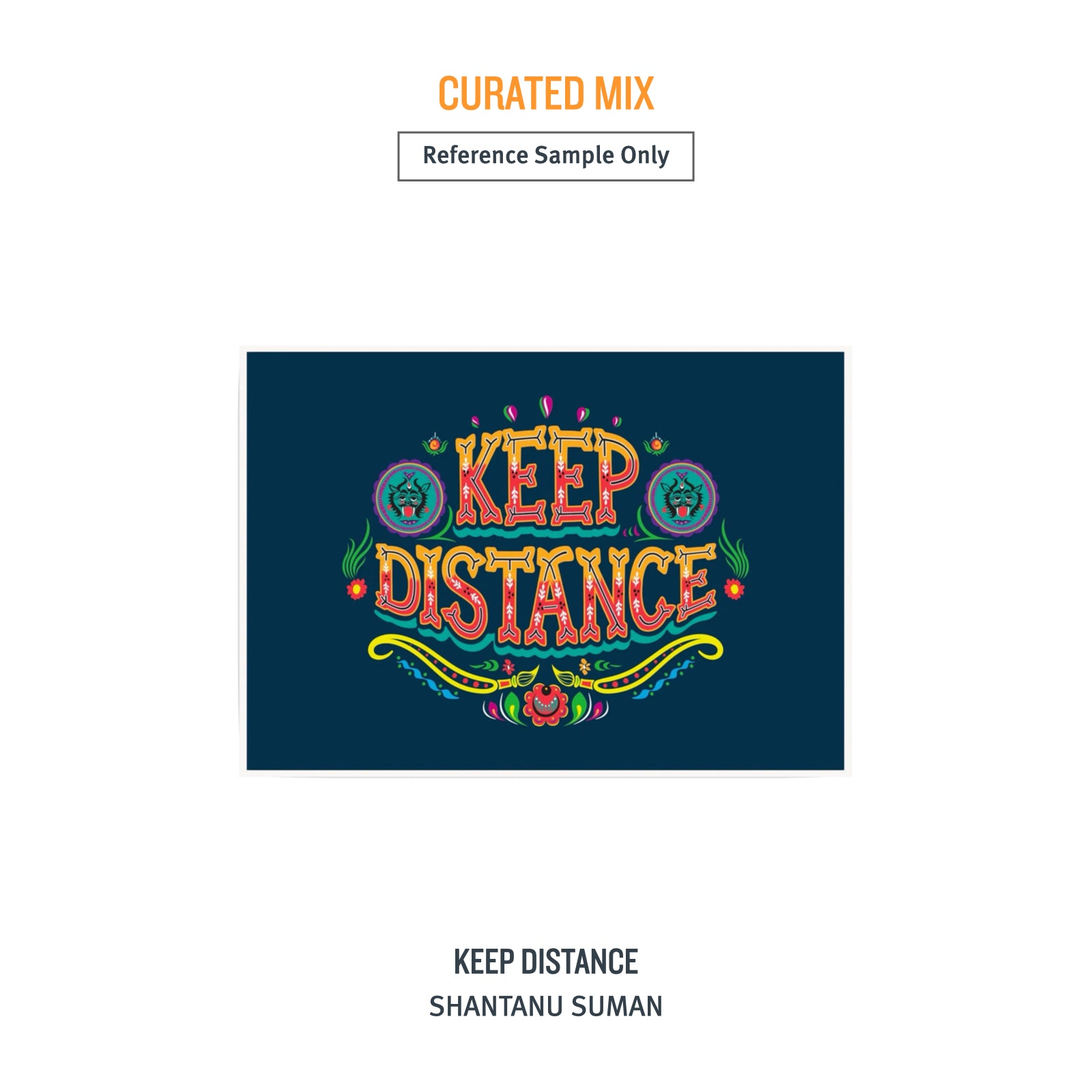Click the word KEEP in the artwork
Image resolution: width=1092 pixels, height=1092 pixels.
[547, 476]
